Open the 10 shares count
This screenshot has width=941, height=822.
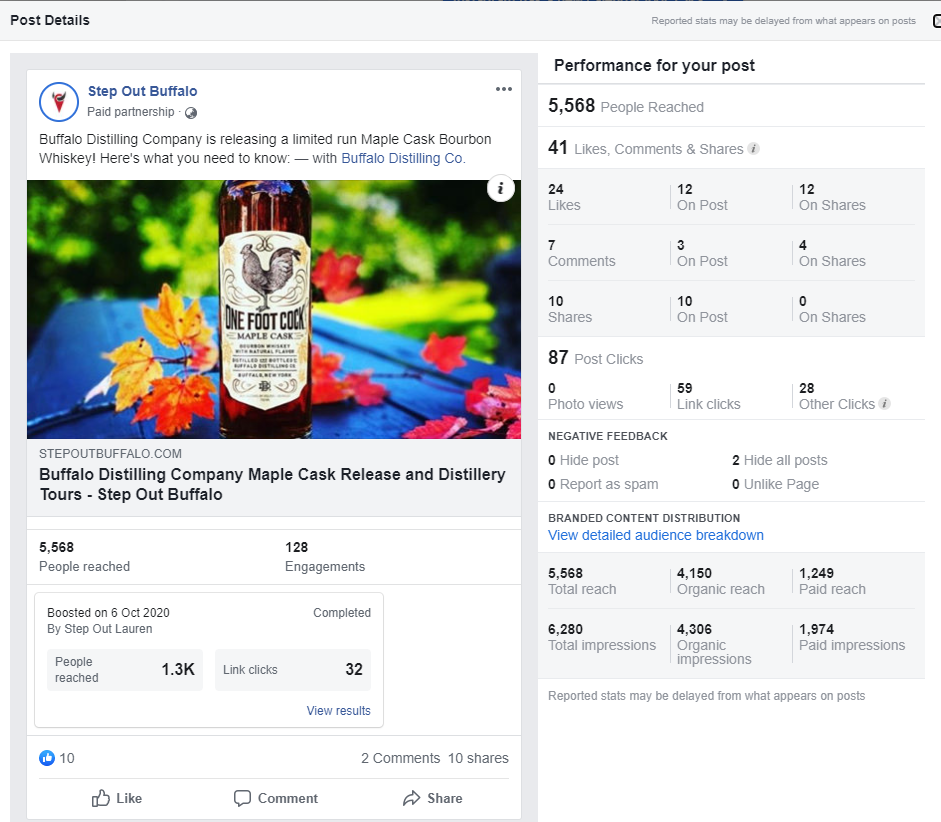(x=478, y=758)
